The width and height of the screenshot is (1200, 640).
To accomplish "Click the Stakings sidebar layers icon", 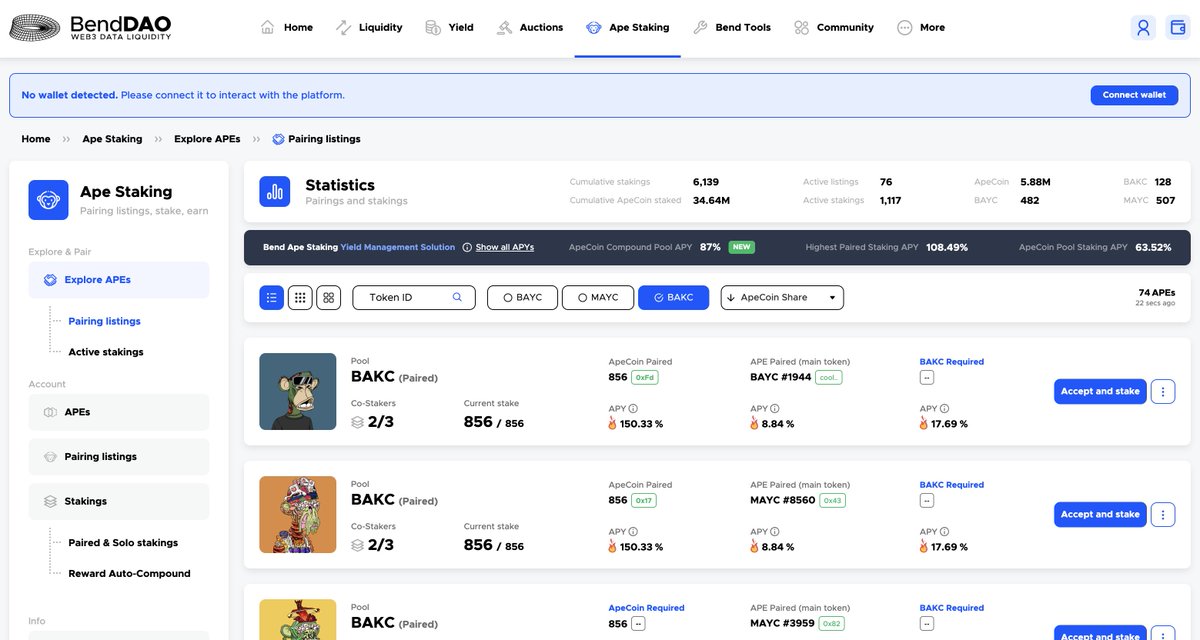I will pos(50,501).
